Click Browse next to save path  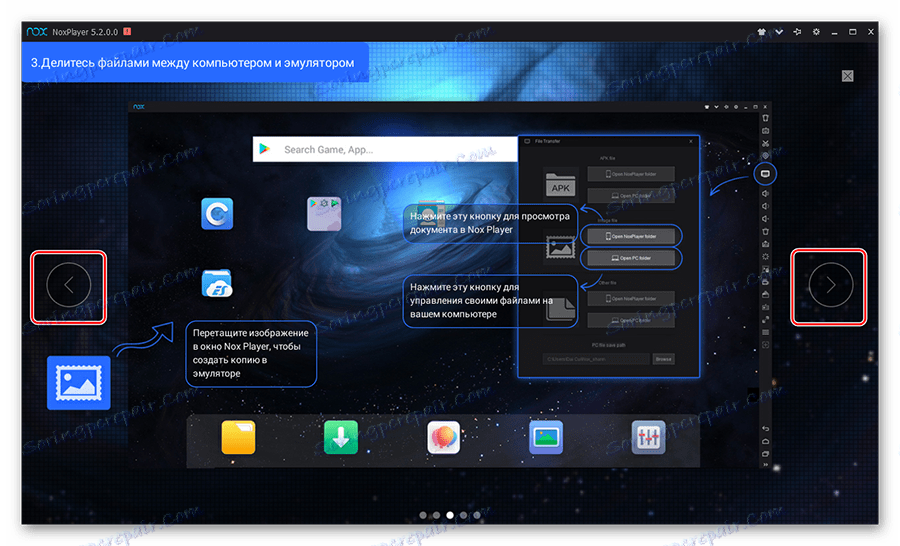point(664,359)
